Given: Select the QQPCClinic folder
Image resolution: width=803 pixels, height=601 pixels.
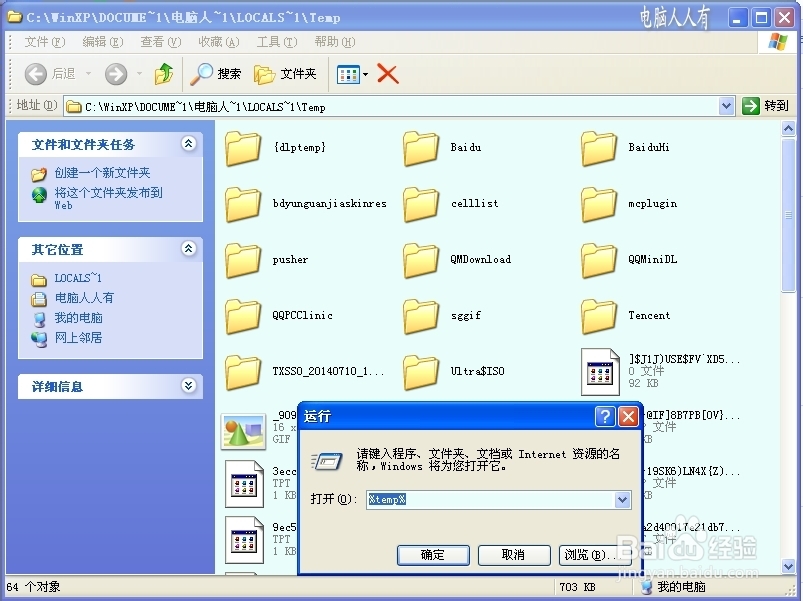Looking at the screenshot, I should tap(279, 316).
